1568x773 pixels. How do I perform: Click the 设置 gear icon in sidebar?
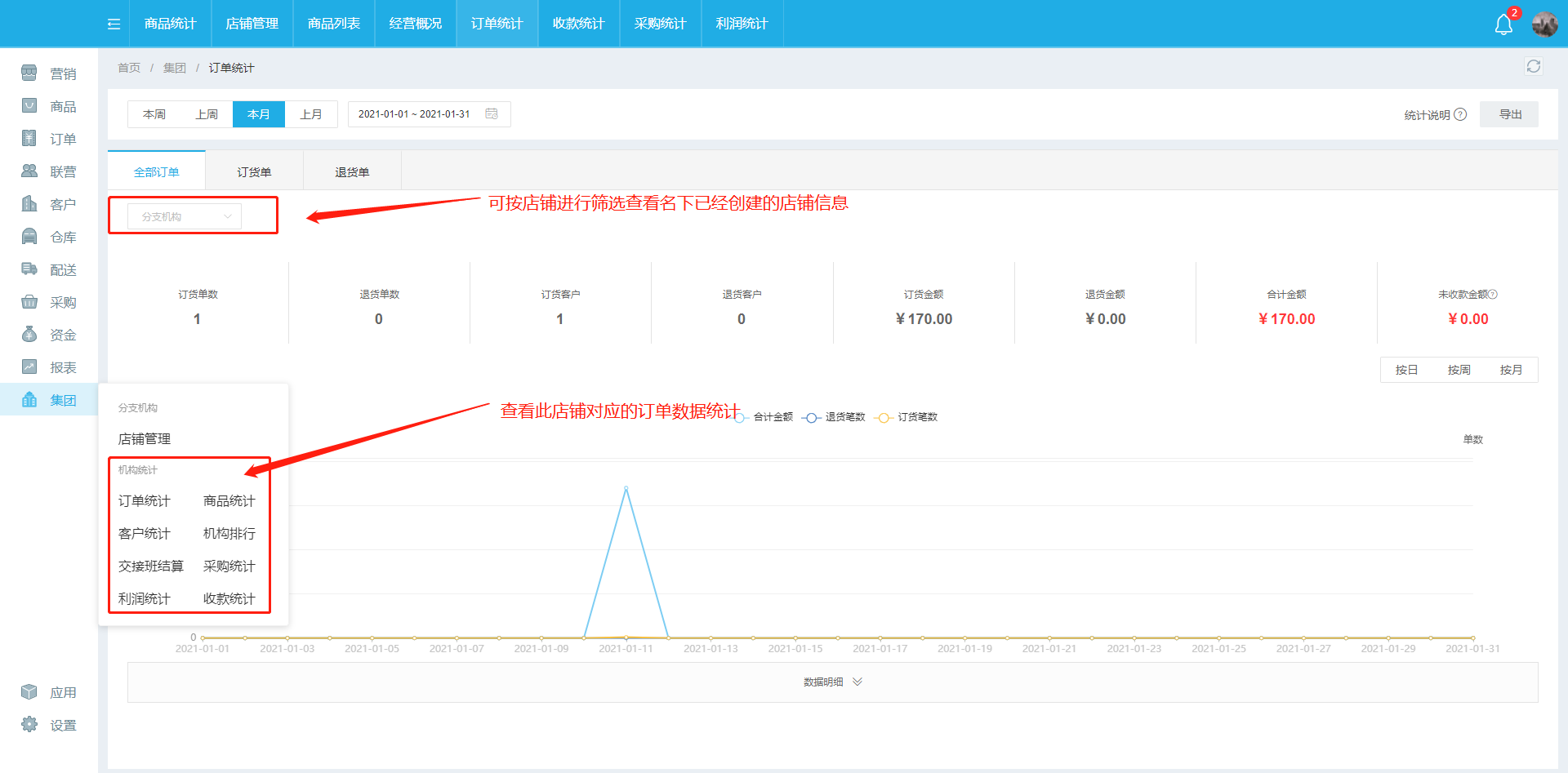point(29,725)
